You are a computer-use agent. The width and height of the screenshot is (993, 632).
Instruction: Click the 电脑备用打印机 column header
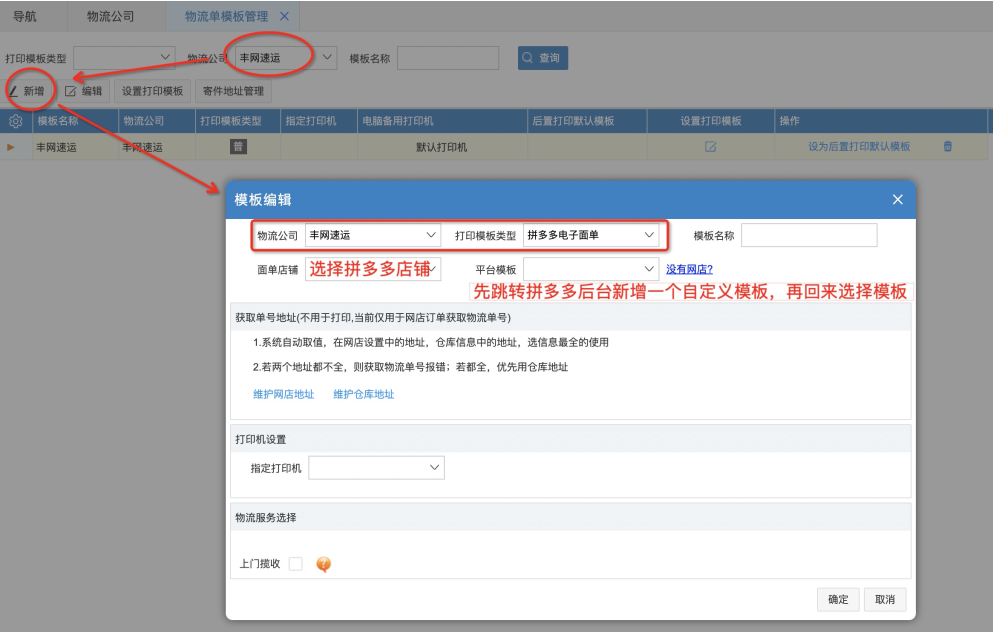tap(442, 121)
